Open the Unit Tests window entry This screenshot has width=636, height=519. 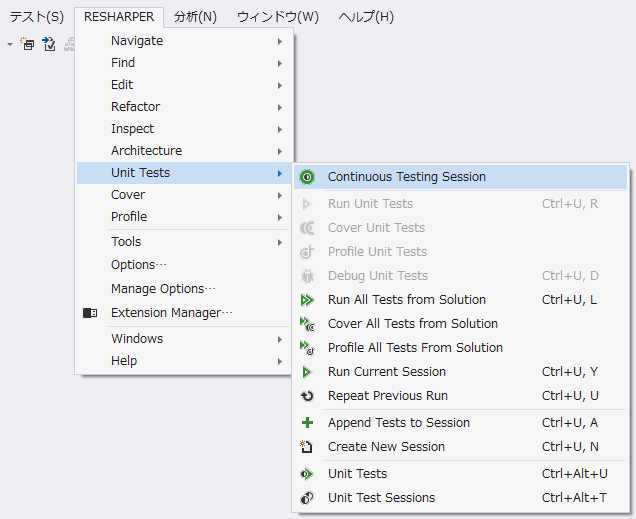[357, 474]
